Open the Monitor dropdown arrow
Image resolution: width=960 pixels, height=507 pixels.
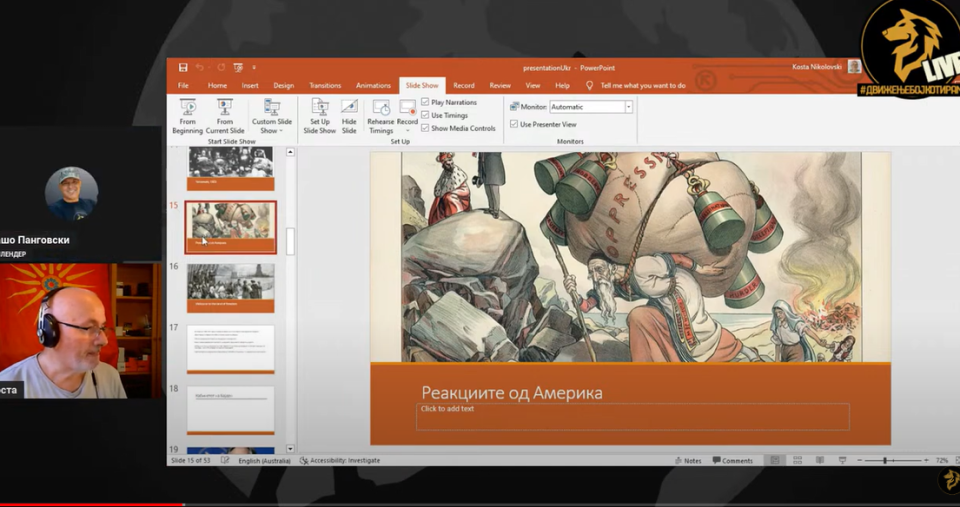(x=628, y=107)
